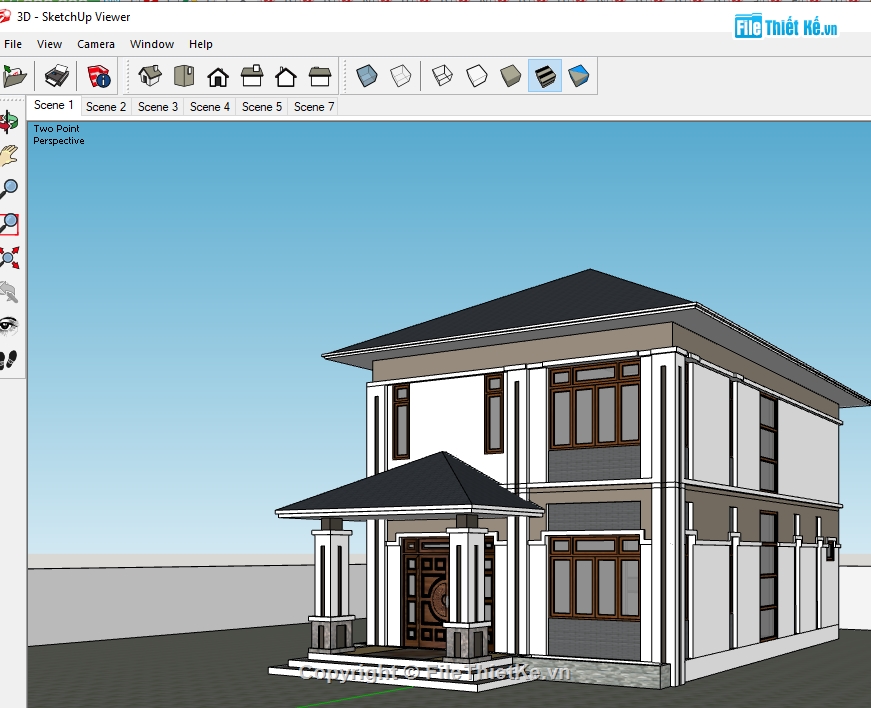Activate the Orbit tool
The height and width of the screenshot is (708, 871).
coord(9,122)
